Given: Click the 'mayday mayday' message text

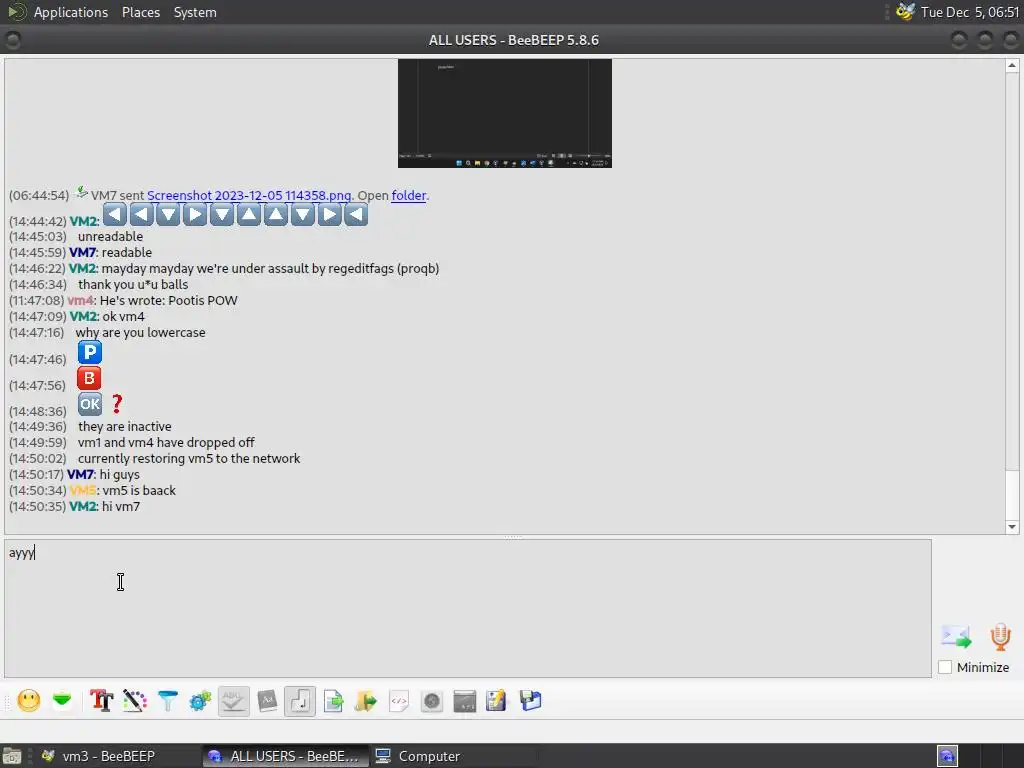Looking at the screenshot, I should pyautogui.click(x=270, y=268).
